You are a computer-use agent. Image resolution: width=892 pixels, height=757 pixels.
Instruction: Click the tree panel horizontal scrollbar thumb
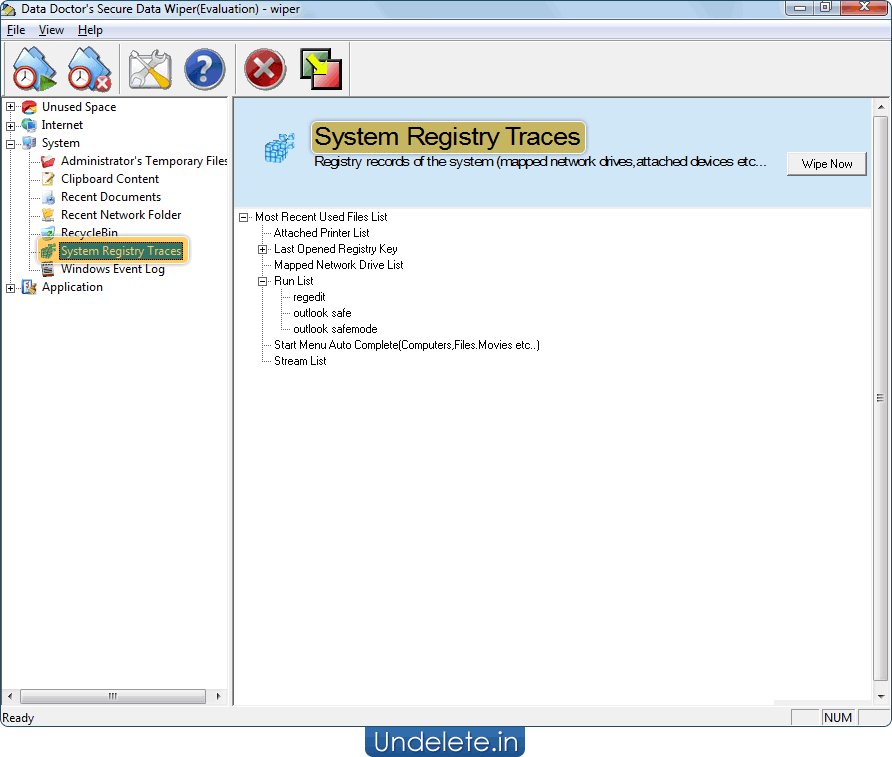tap(113, 696)
